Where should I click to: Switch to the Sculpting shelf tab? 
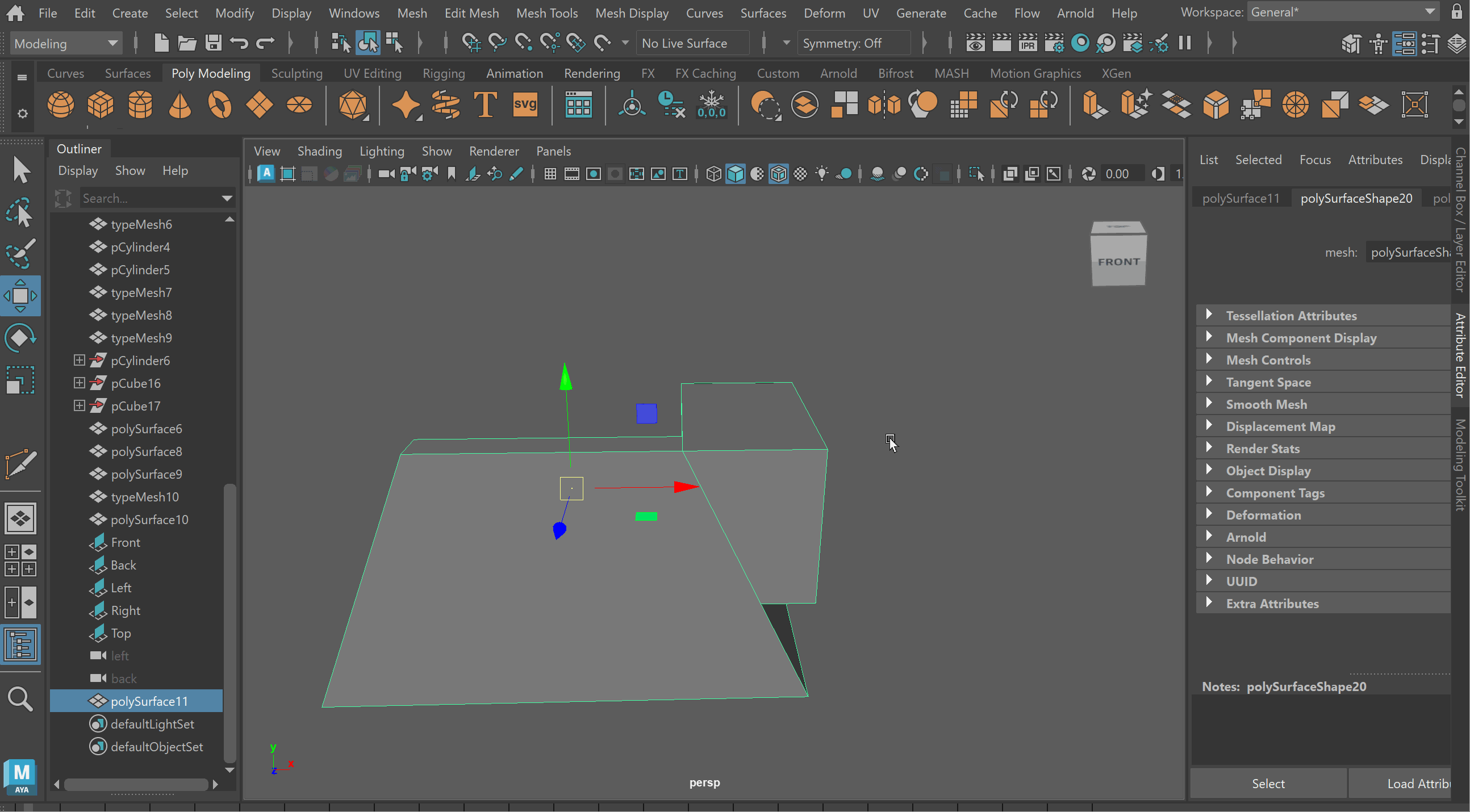296,73
